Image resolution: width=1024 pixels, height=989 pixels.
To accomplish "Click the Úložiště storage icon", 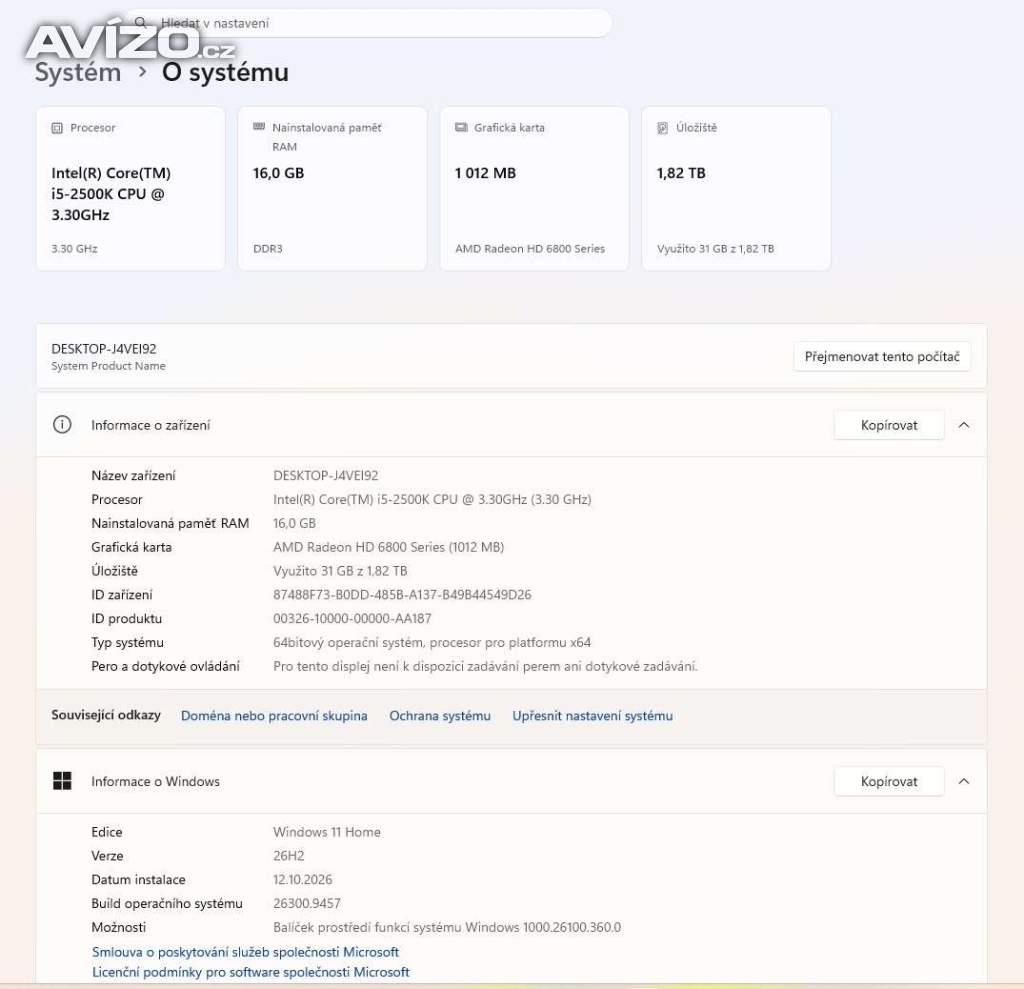I will point(662,128).
